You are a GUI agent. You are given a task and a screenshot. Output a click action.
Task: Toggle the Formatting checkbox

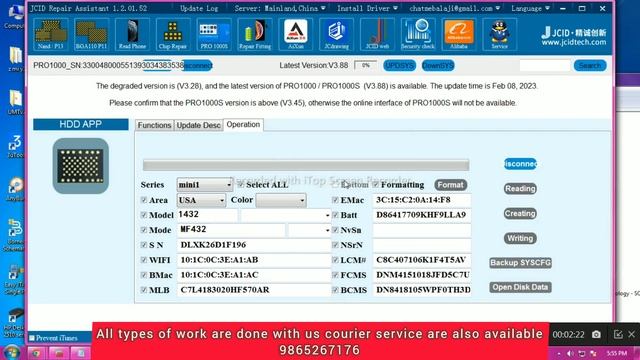click(x=376, y=185)
